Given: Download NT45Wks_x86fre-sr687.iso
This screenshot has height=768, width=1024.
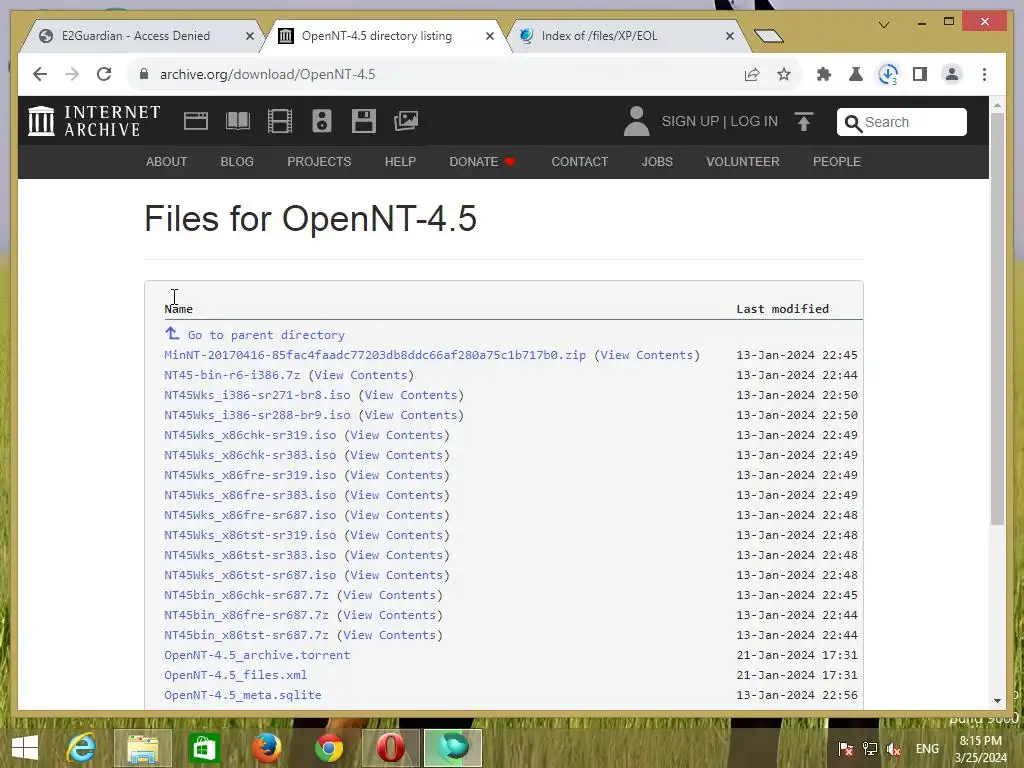Looking at the screenshot, I should [250, 515].
